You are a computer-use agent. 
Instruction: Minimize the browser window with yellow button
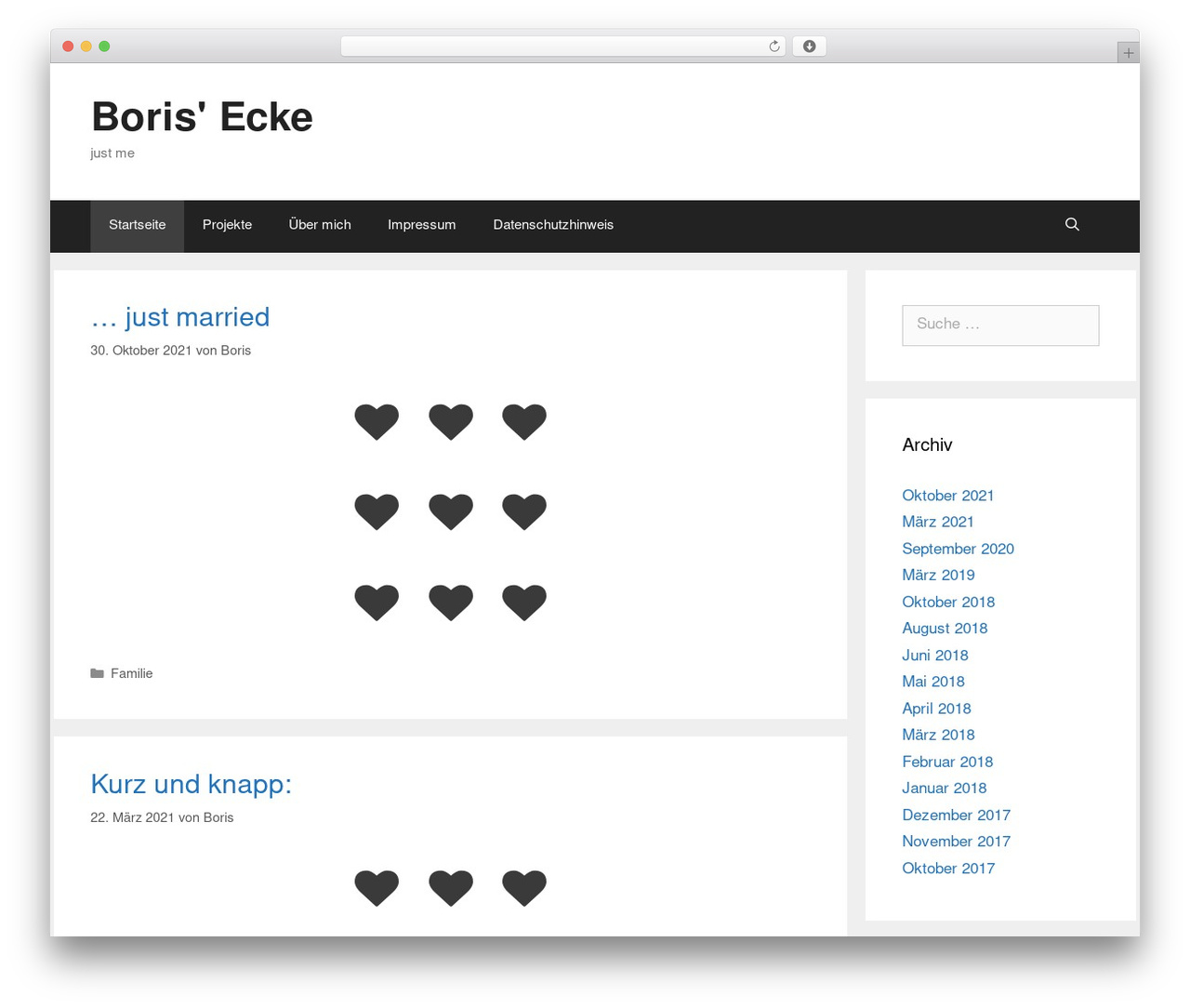coord(86,46)
